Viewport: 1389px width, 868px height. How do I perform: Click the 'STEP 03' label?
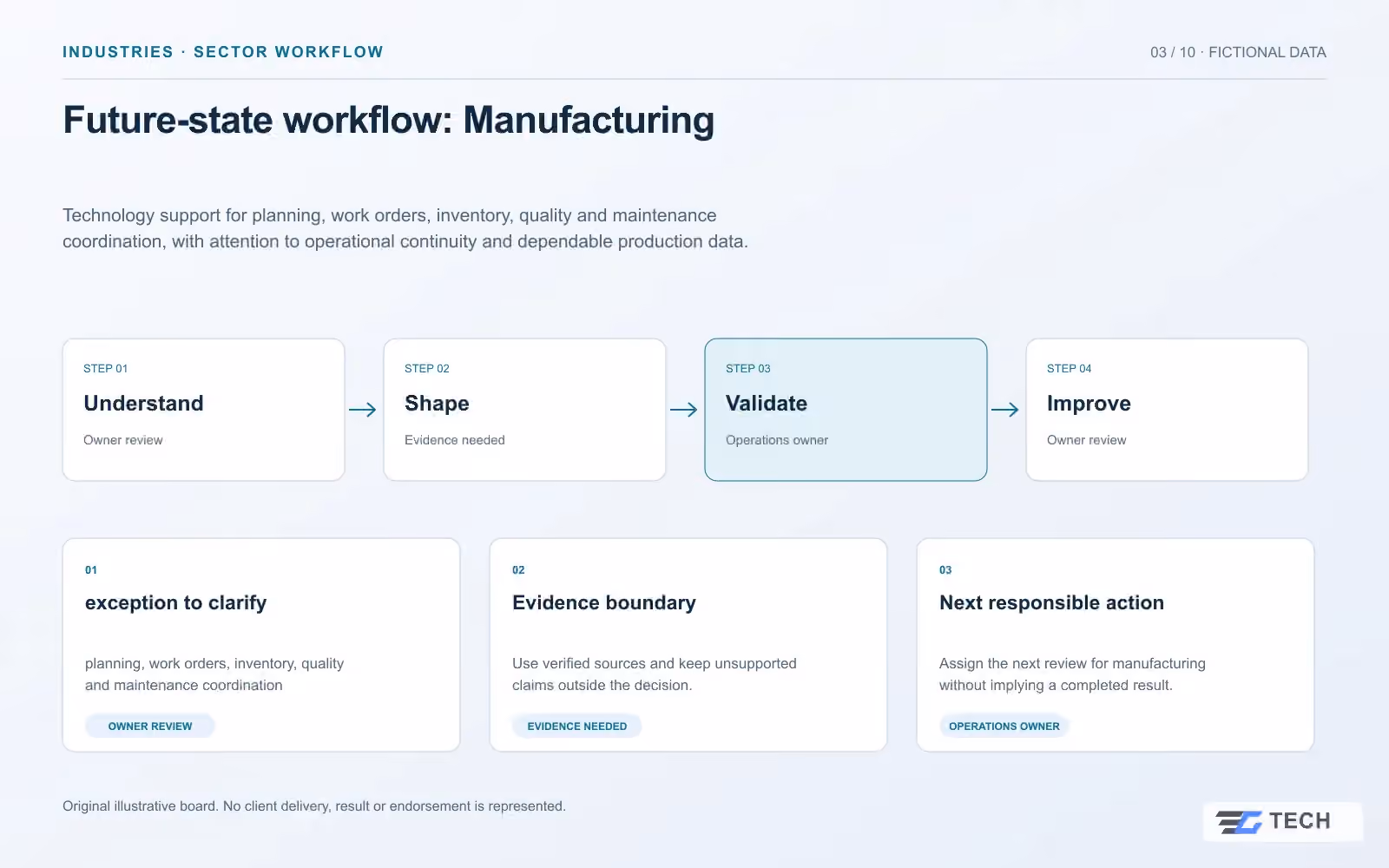coord(748,369)
